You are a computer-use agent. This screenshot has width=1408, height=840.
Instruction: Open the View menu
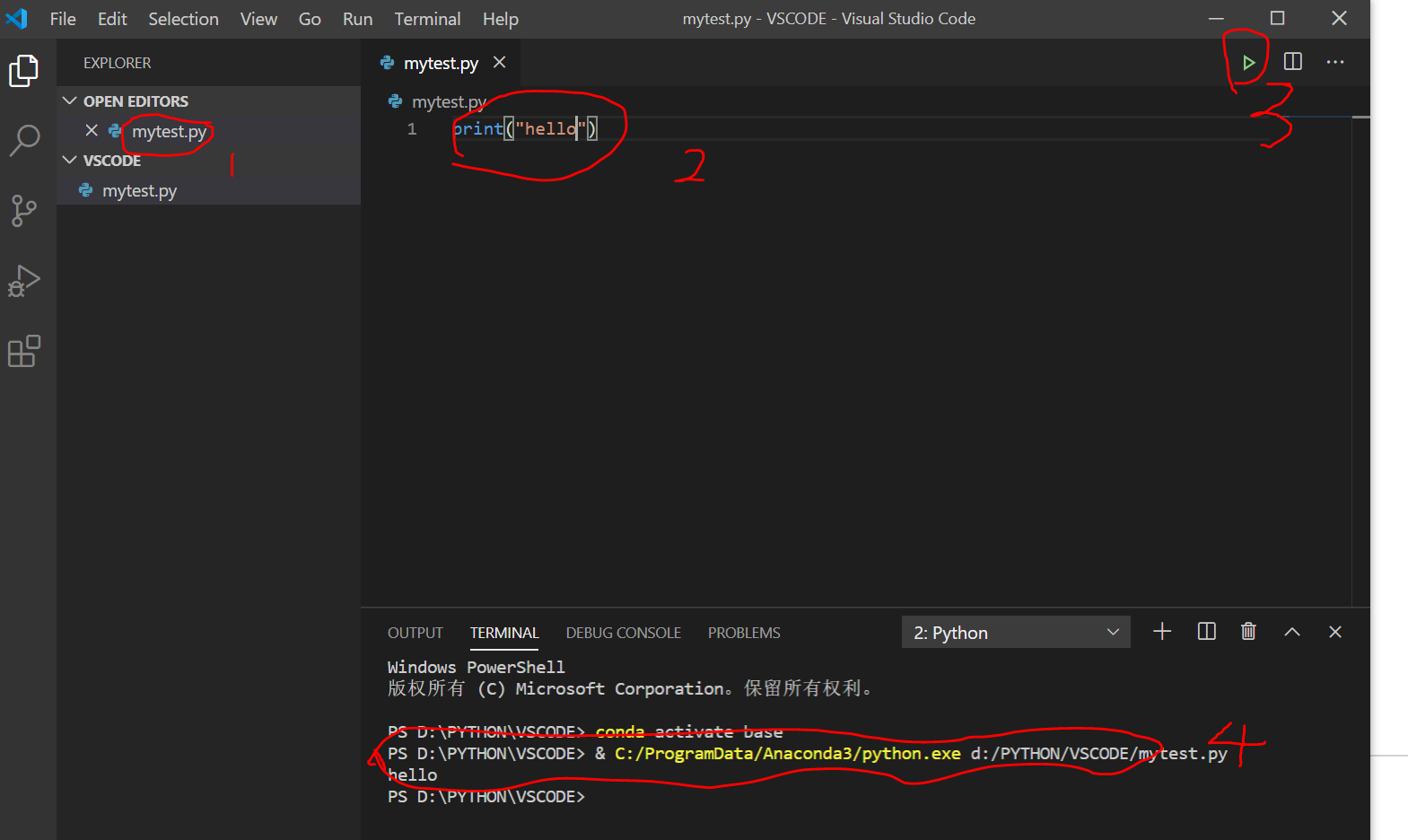[x=258, y=19]
